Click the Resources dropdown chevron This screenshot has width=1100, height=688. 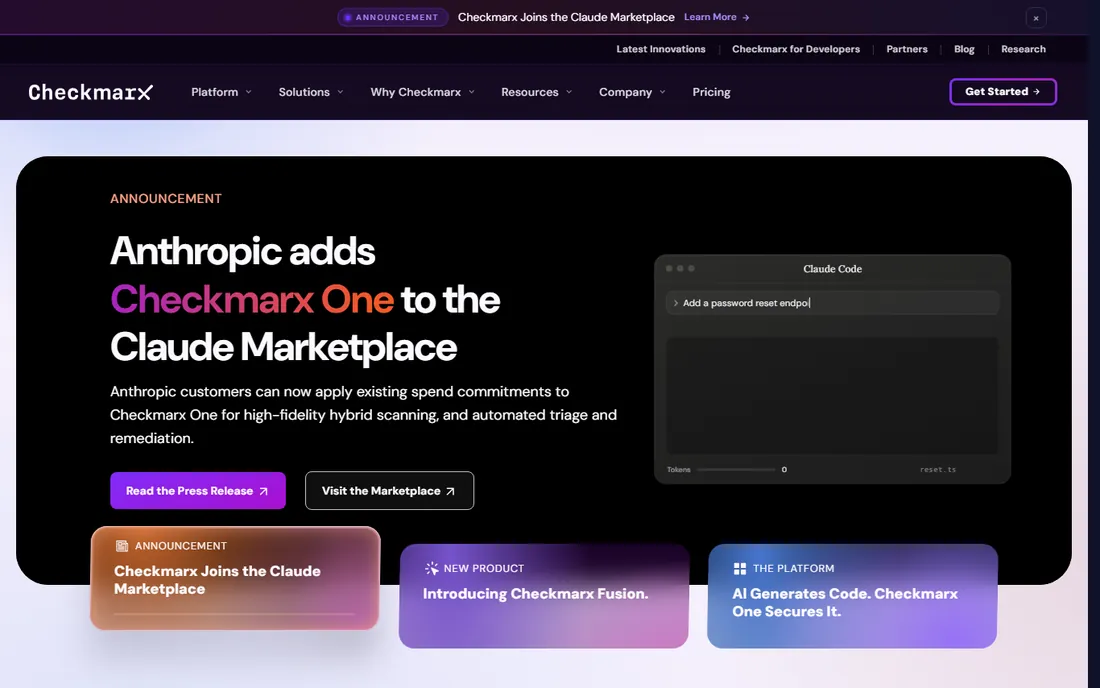568,92
